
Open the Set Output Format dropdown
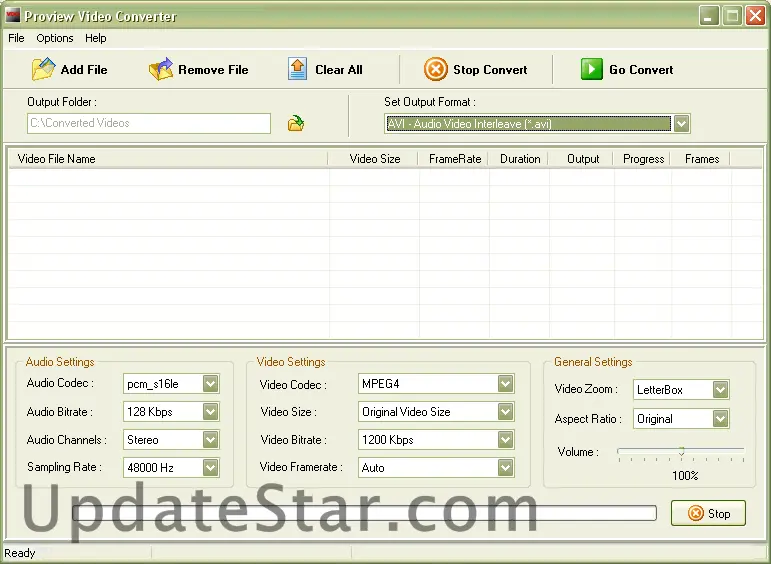tap(681, 124)
